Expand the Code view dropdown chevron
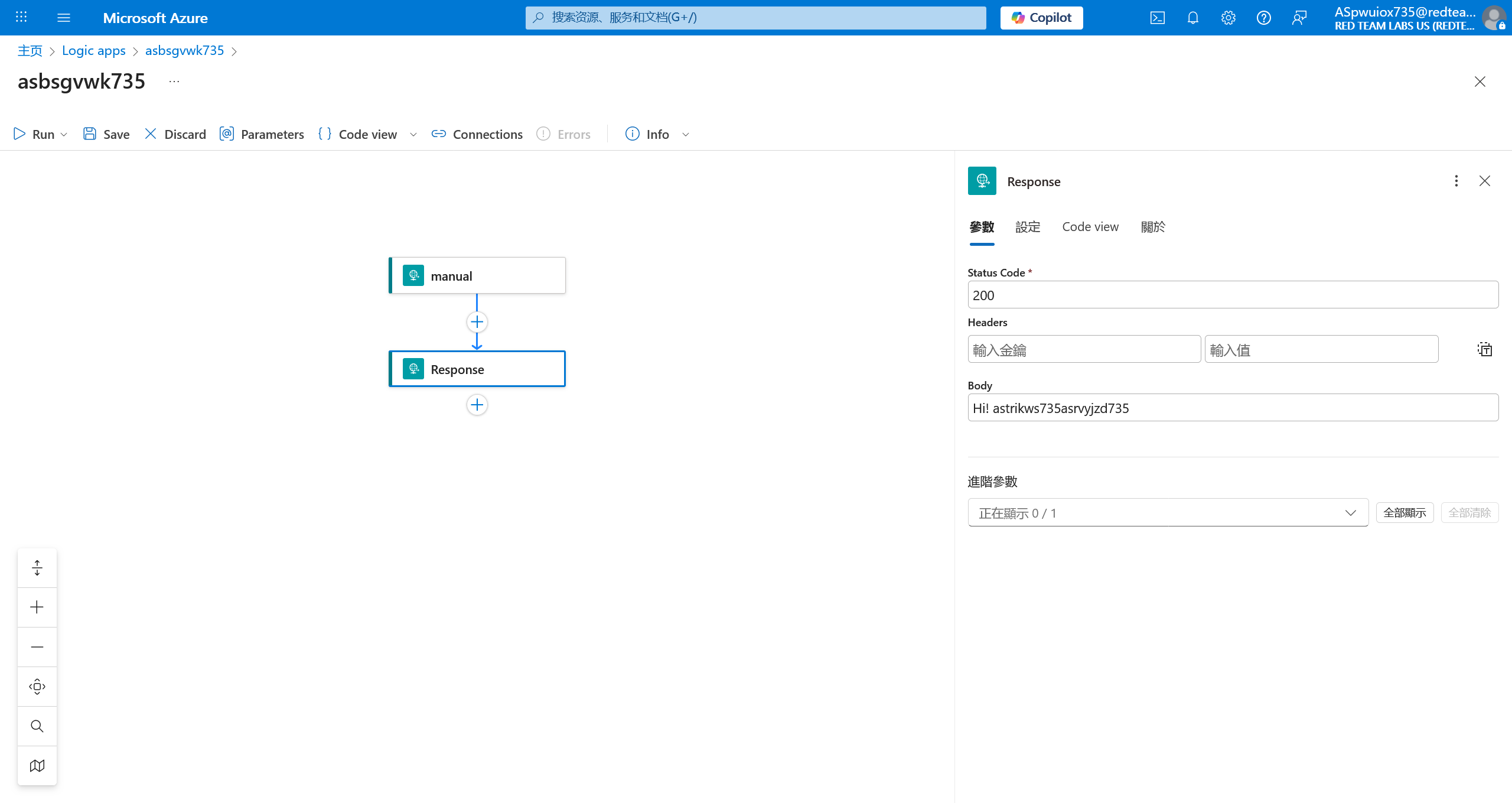This screenshot has height=803, width=1512. [x=413, y=135]
